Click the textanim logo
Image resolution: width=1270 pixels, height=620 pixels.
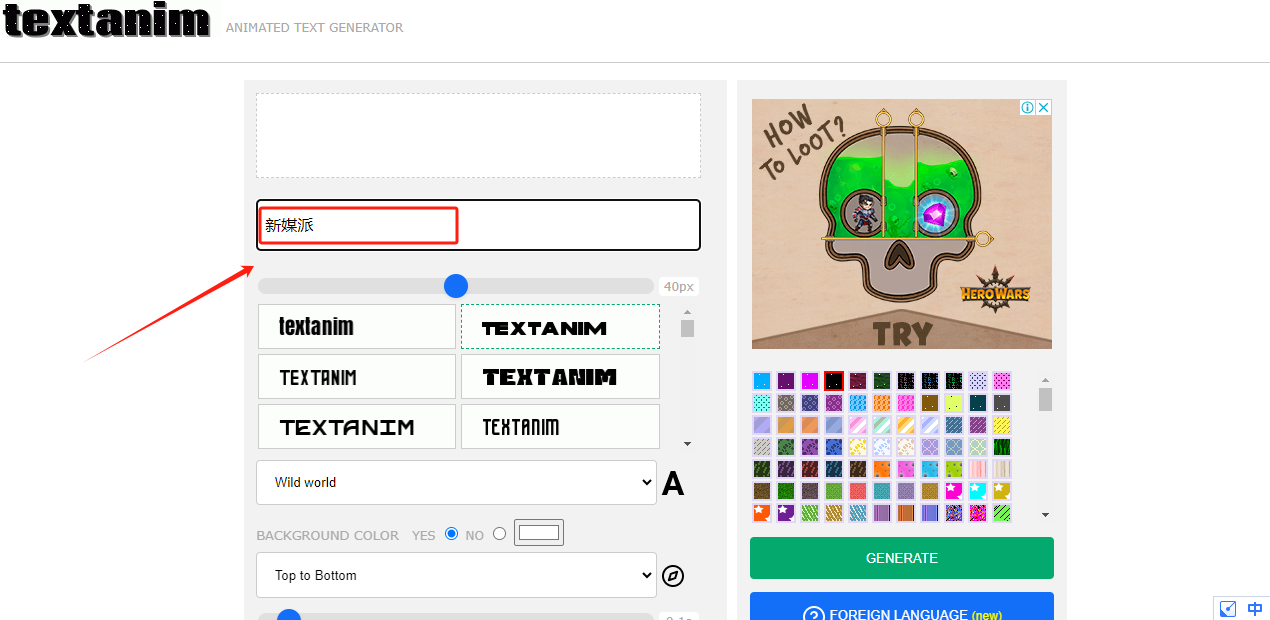pyautogui.click(x=107, y=20)
